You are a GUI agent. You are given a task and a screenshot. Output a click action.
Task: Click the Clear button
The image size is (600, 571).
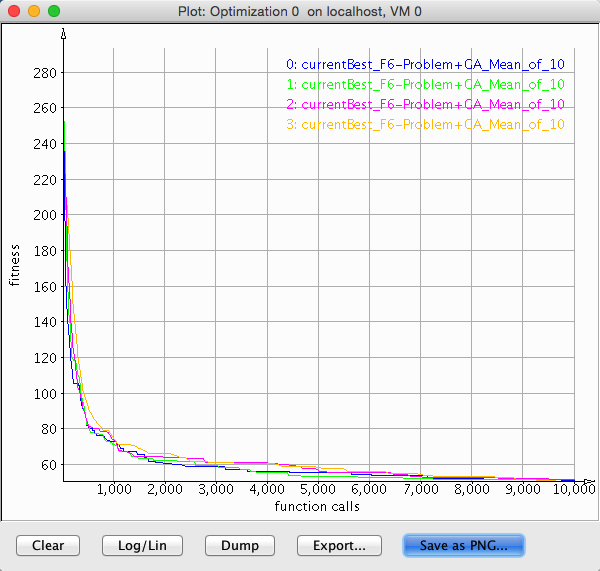48,545
